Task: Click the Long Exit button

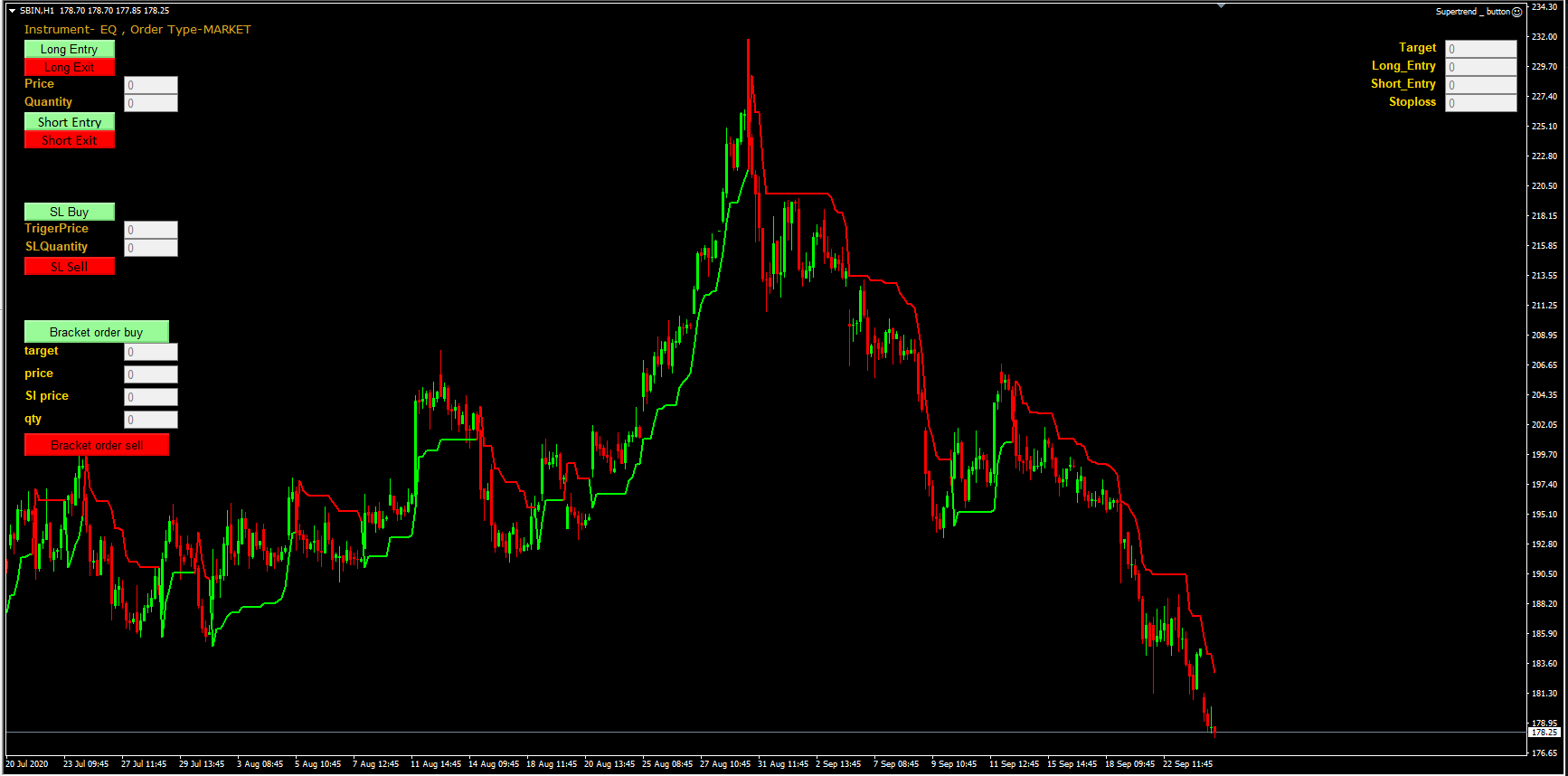Action: click(70, 67)
